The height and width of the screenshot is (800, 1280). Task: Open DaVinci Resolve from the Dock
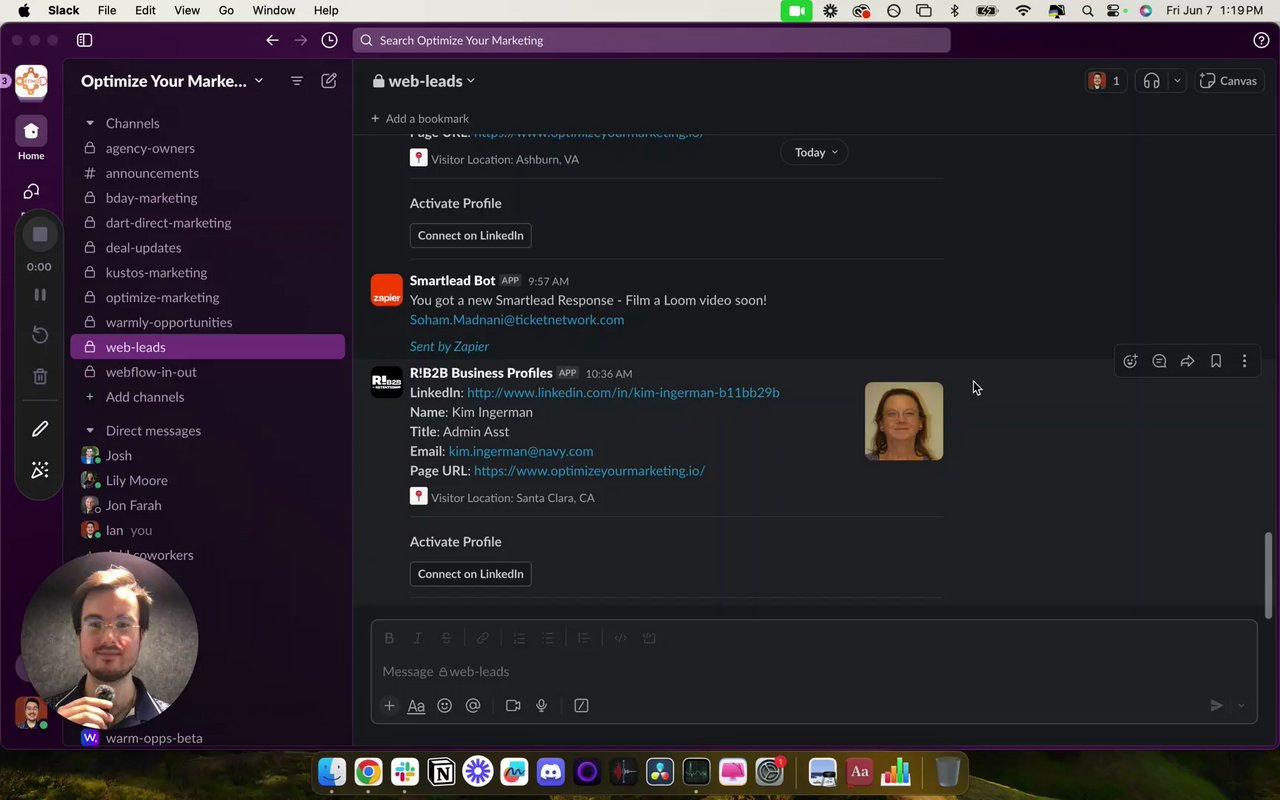[x=660, y=771]
